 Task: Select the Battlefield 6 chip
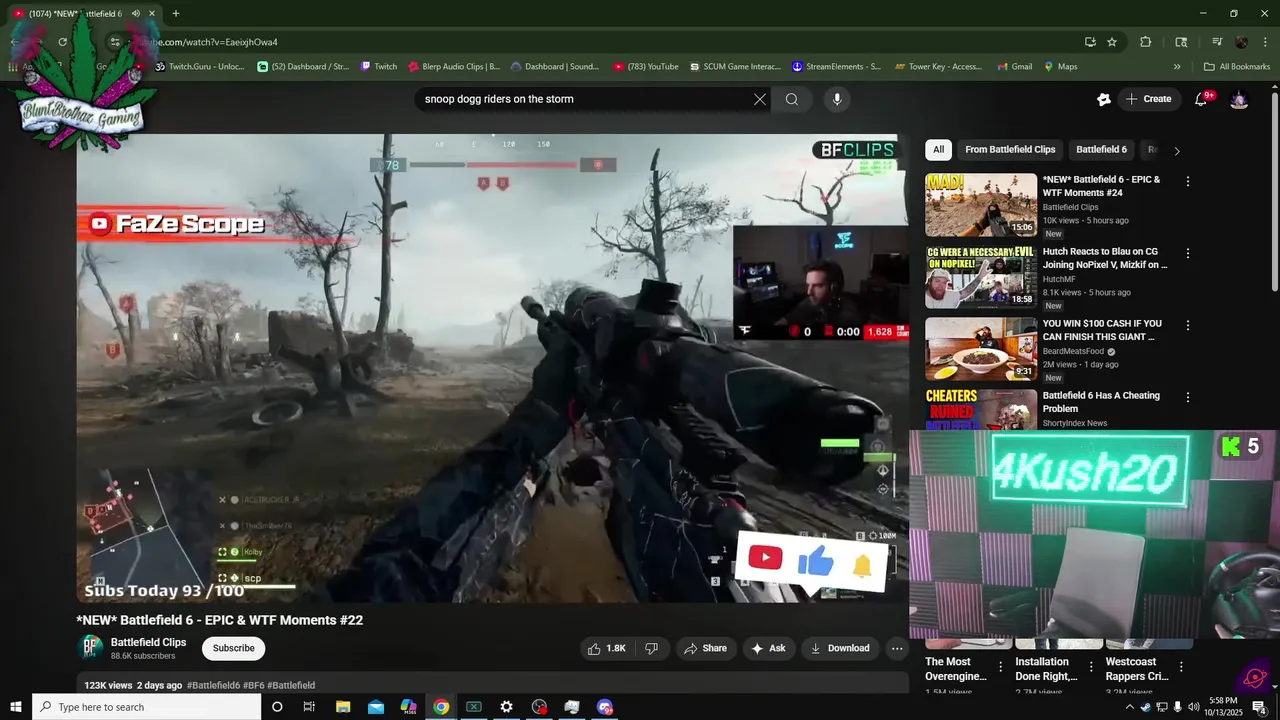(1101, 150)
